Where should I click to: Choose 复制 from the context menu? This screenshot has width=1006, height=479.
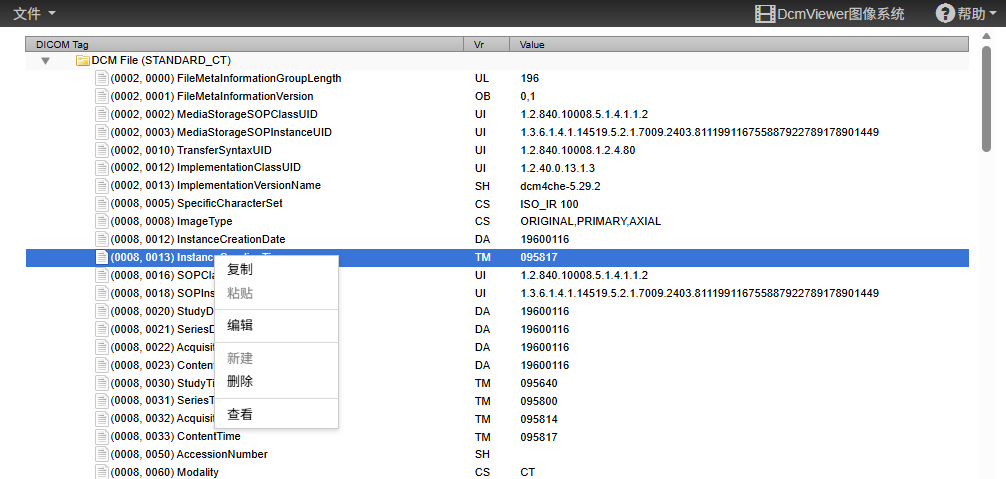coord(240,270)
